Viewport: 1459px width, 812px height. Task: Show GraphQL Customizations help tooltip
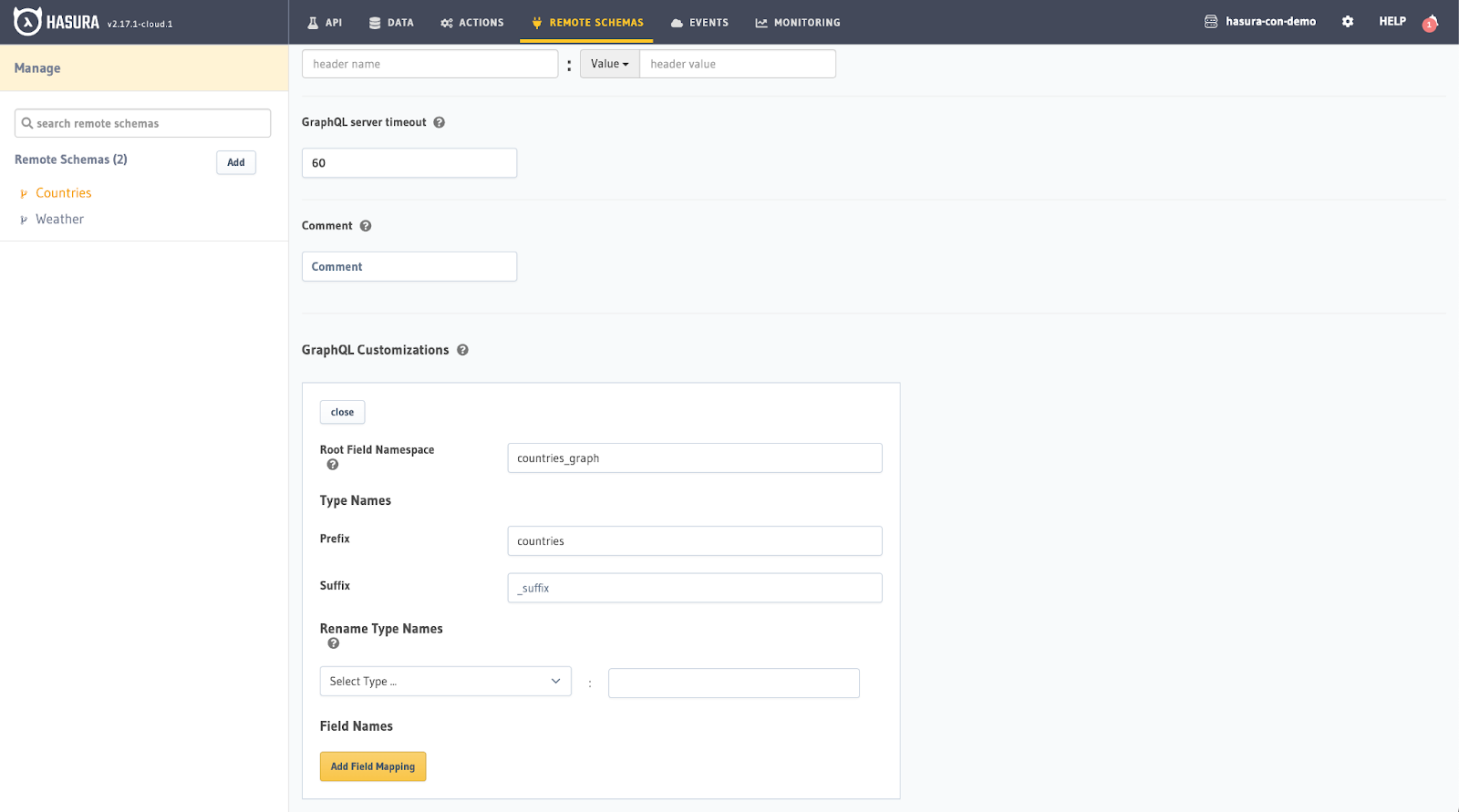[x=462, y=350]
